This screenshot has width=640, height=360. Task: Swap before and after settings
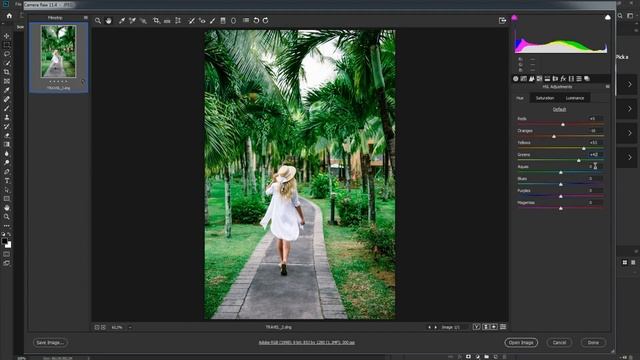tap(486, 327)
